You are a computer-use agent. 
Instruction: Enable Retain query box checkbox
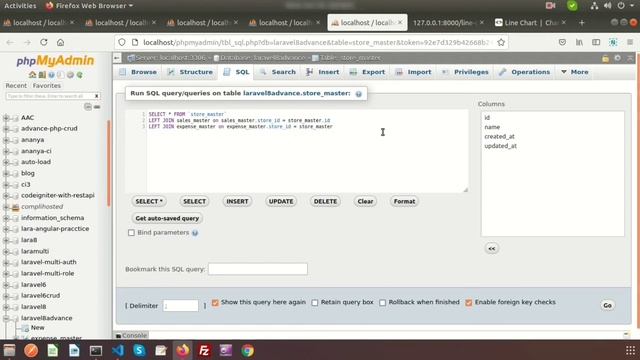point(315,302)
